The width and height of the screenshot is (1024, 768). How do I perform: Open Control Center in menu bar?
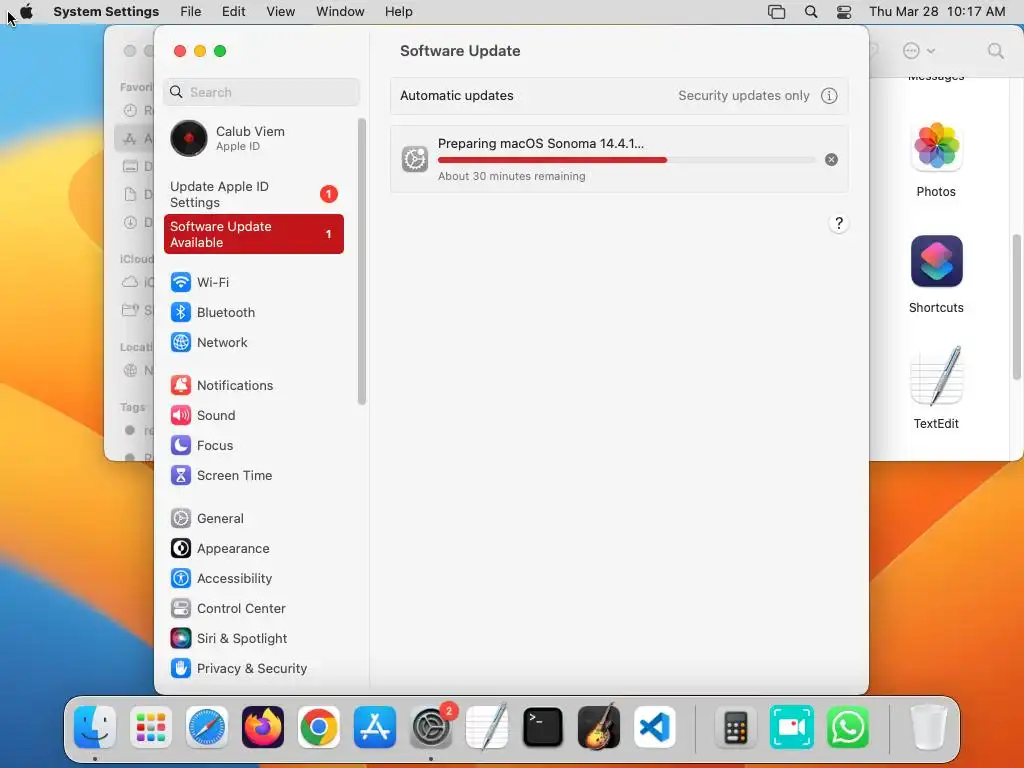click(x=844, y=12)
